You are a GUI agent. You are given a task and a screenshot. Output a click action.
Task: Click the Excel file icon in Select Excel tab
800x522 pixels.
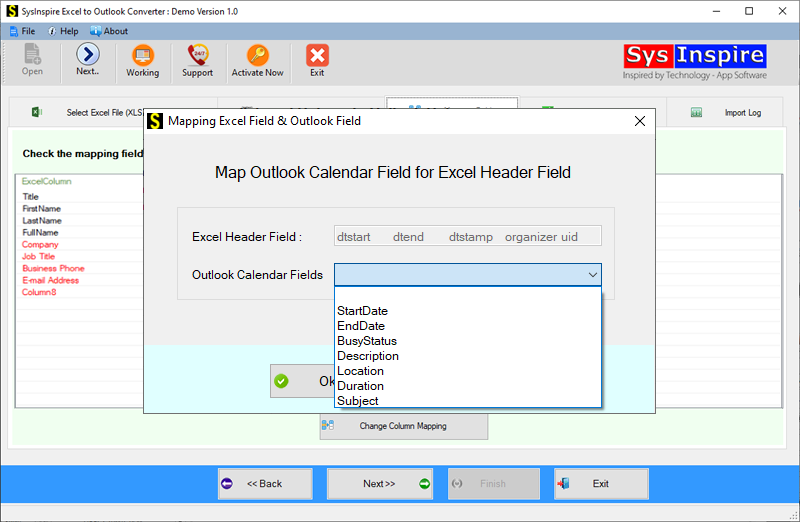(x=37, y=112)
